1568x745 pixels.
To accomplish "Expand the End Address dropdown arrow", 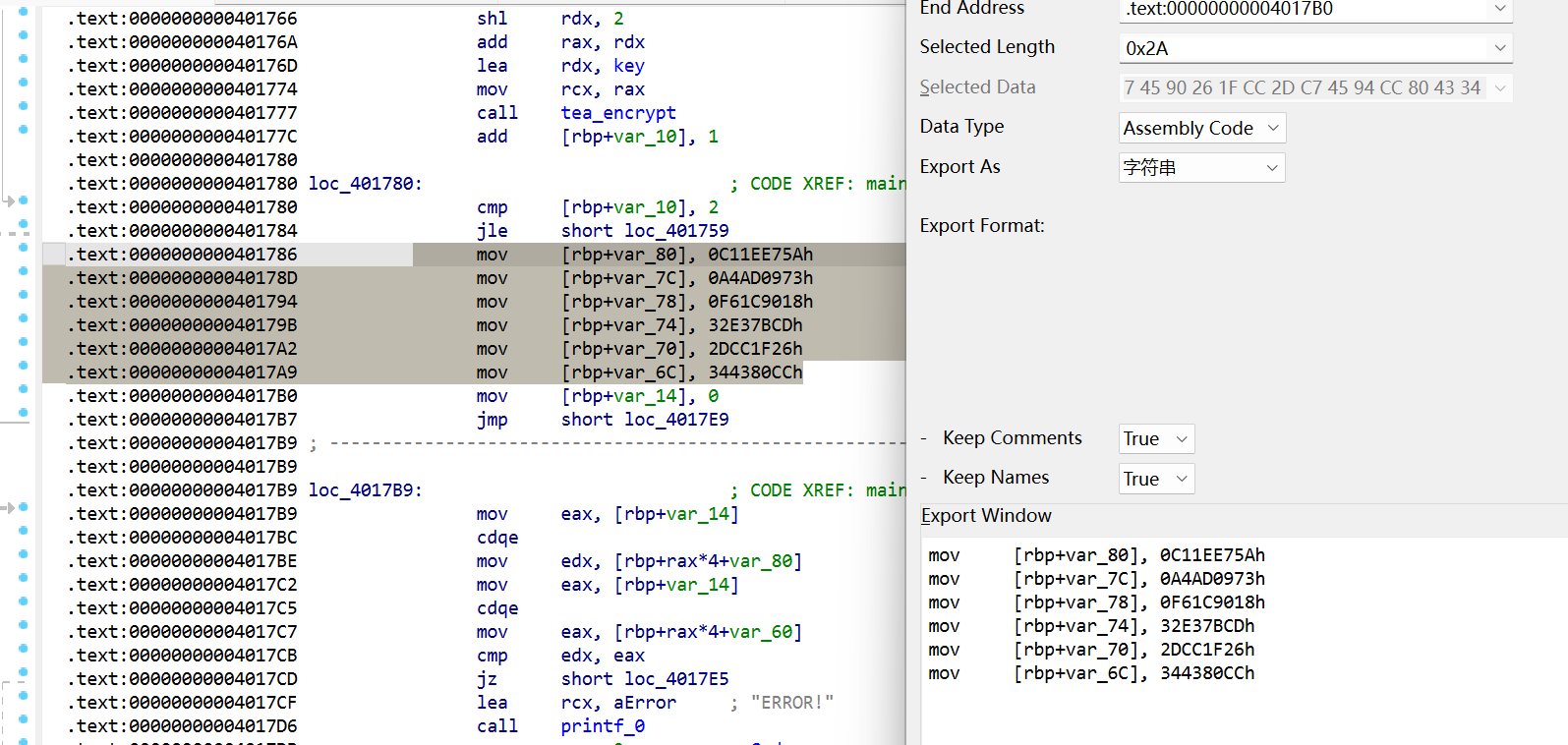I will tap(1499, 9).
